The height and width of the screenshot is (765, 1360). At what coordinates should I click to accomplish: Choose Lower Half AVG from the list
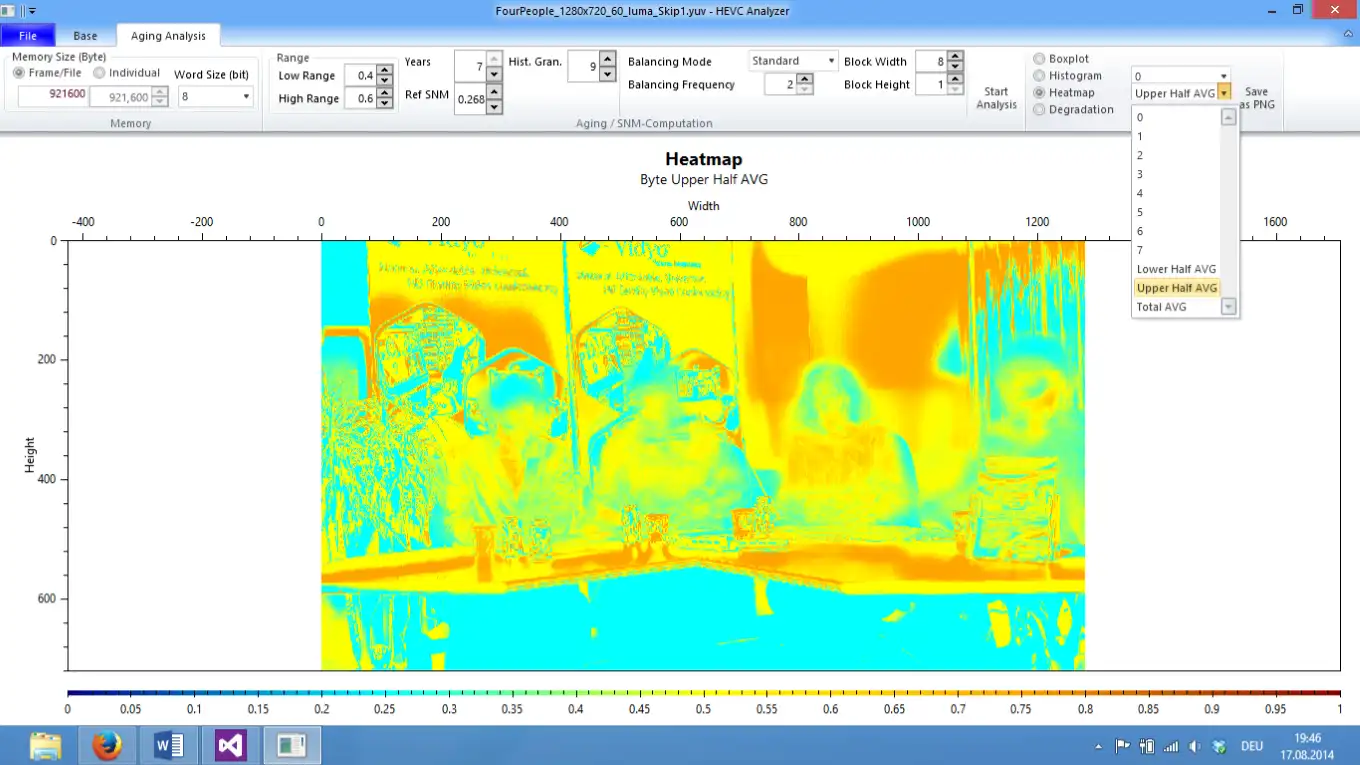1176,269
